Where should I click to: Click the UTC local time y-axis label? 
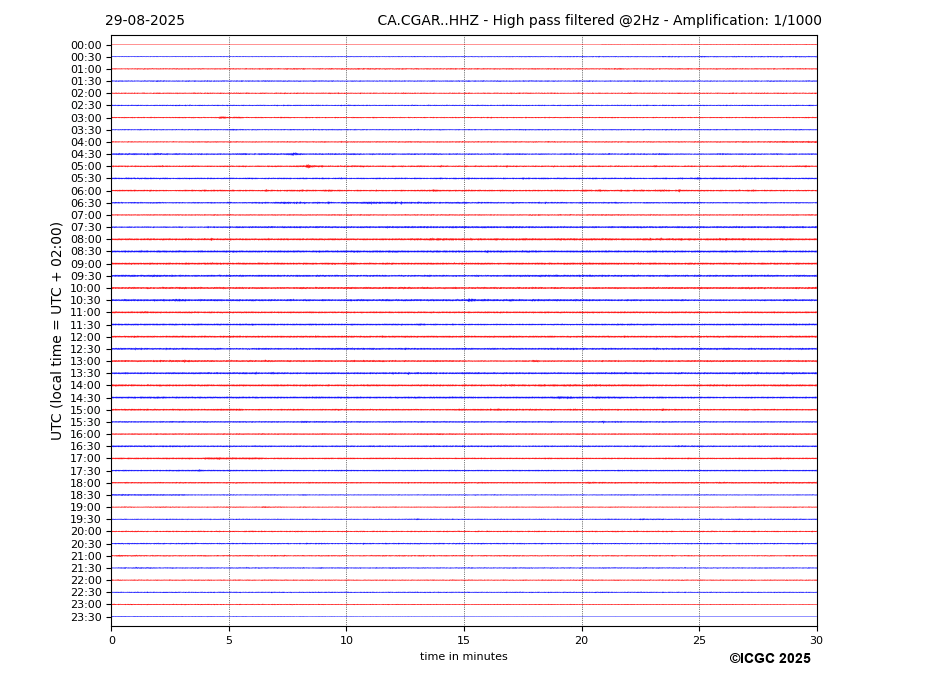pos(56,331)
